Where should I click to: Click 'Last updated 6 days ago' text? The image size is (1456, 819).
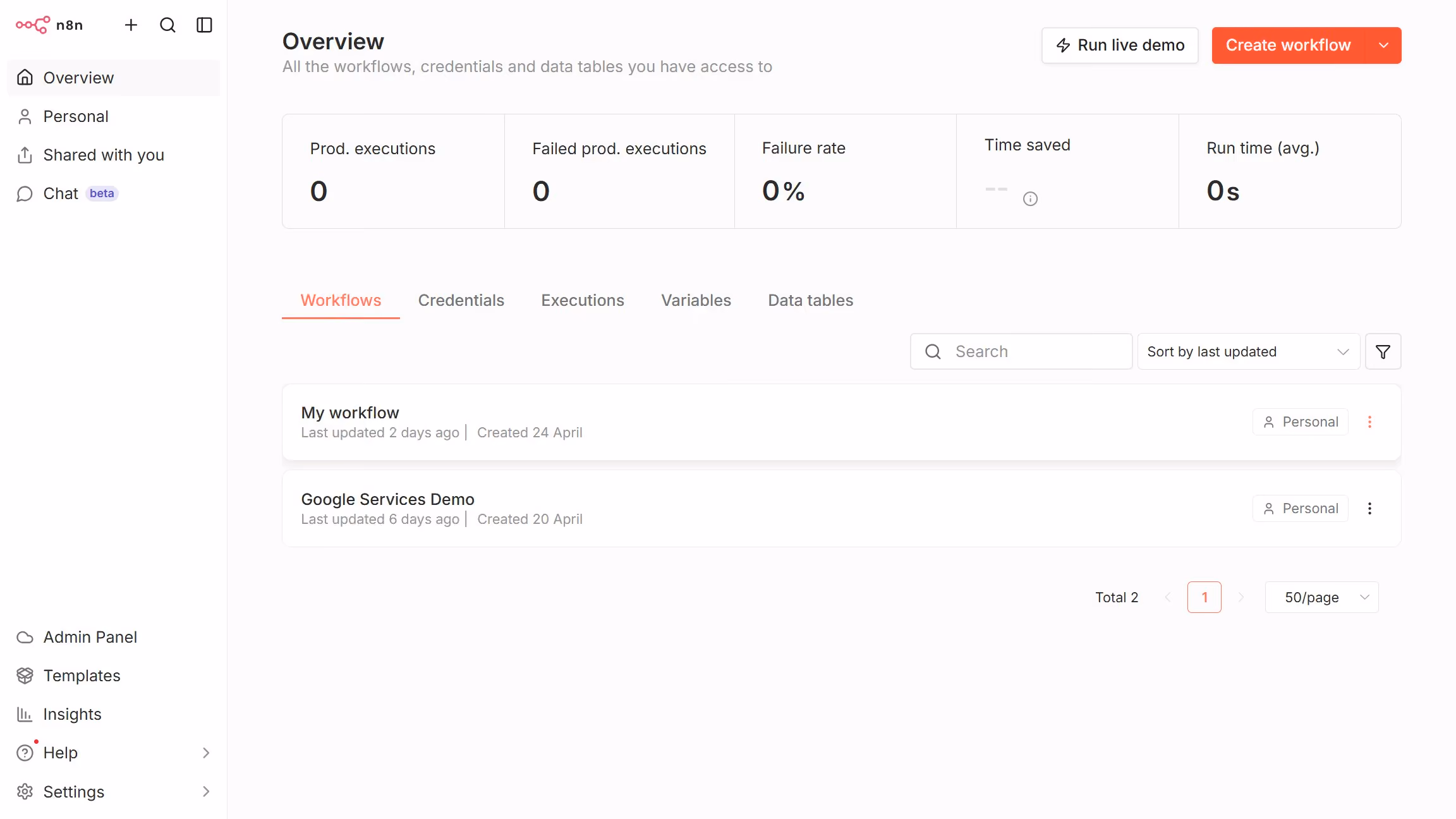click(x=380, y=519)
